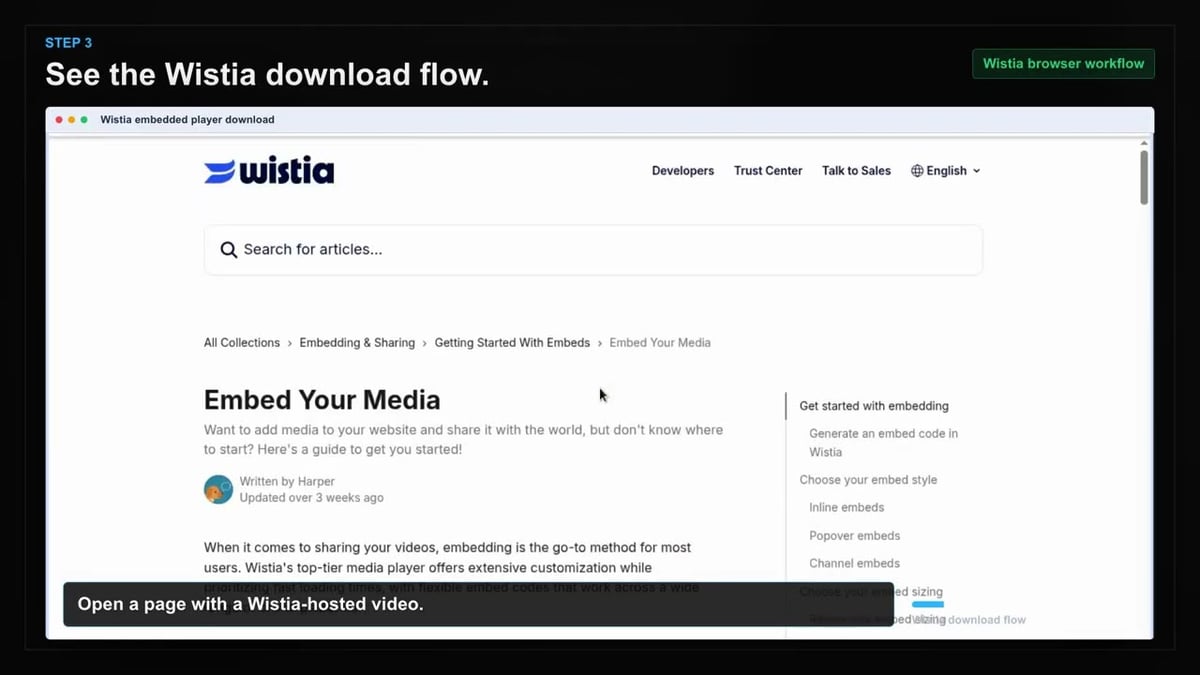Jump to Generate an embed code in Wistia
Screen dimensions: 1200x675
[x=884, y=443]
